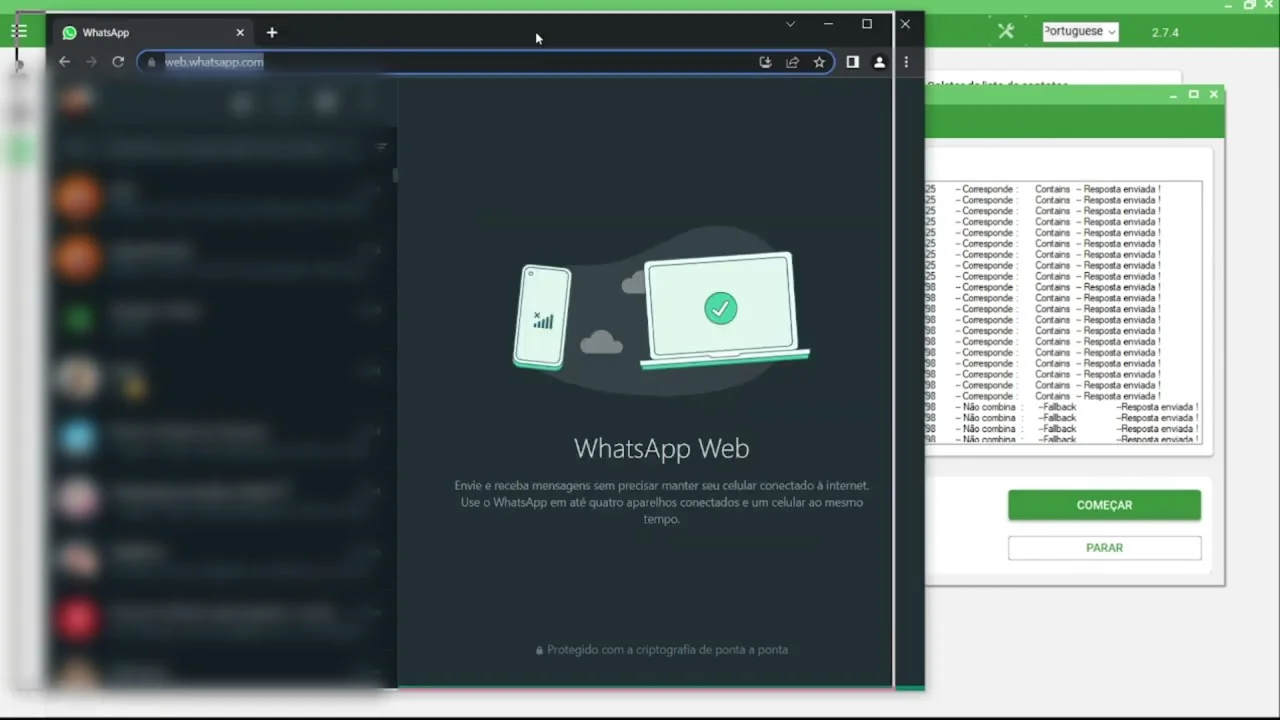1280x720 pixels.
Task: Go back with the browser back arrow
Action: 64,62
